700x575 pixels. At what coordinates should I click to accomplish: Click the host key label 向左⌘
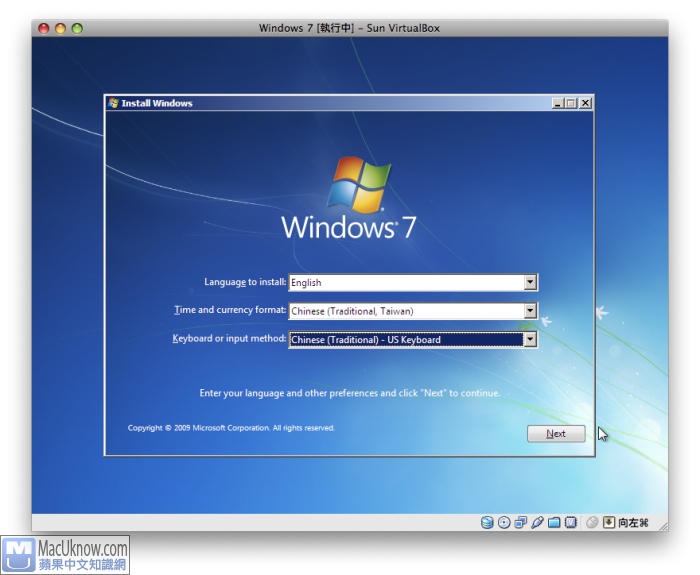pyautogui.click(x=633, y=522)
